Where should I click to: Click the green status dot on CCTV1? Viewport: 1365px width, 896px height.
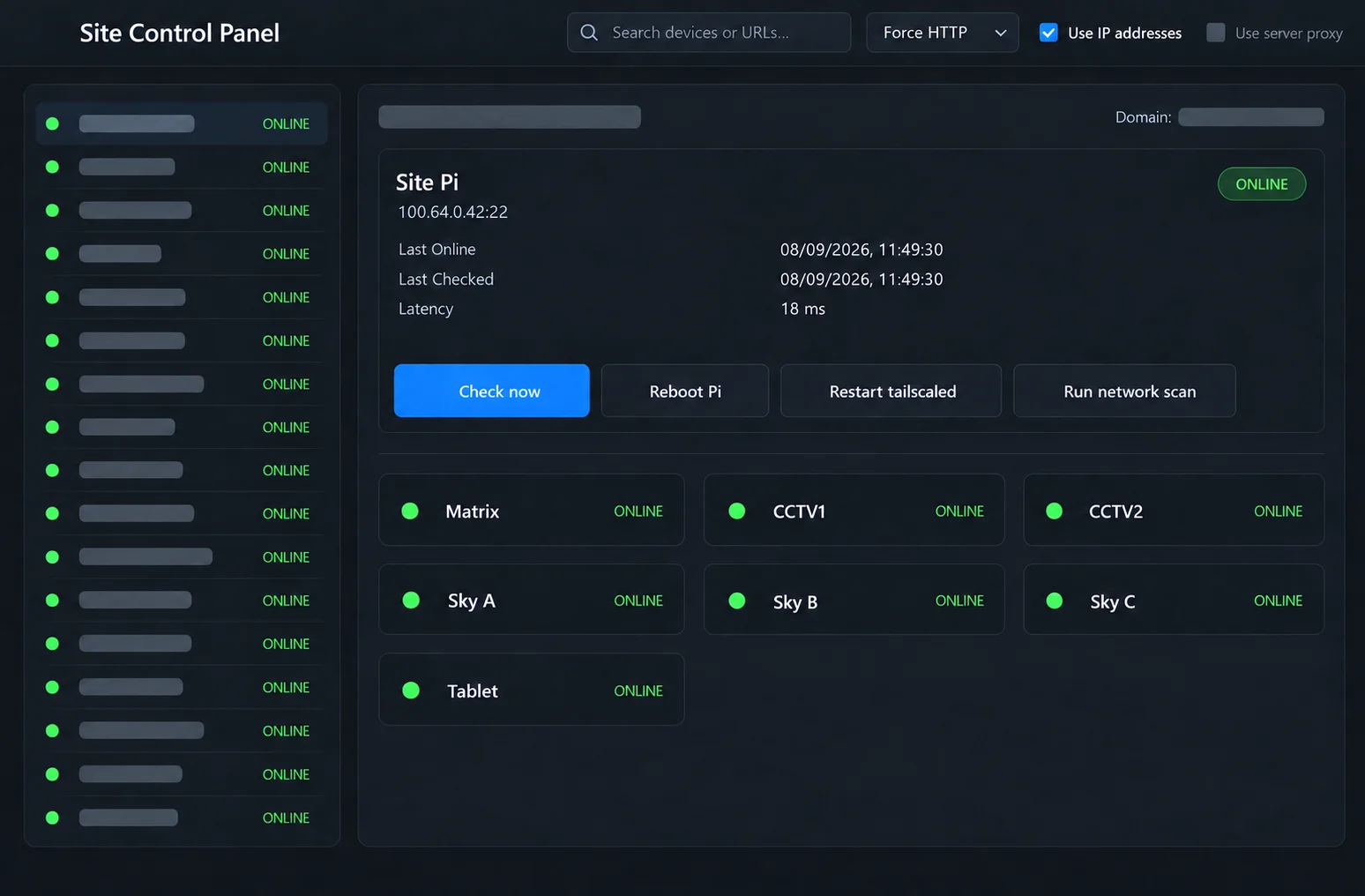[x=737, y=511]
